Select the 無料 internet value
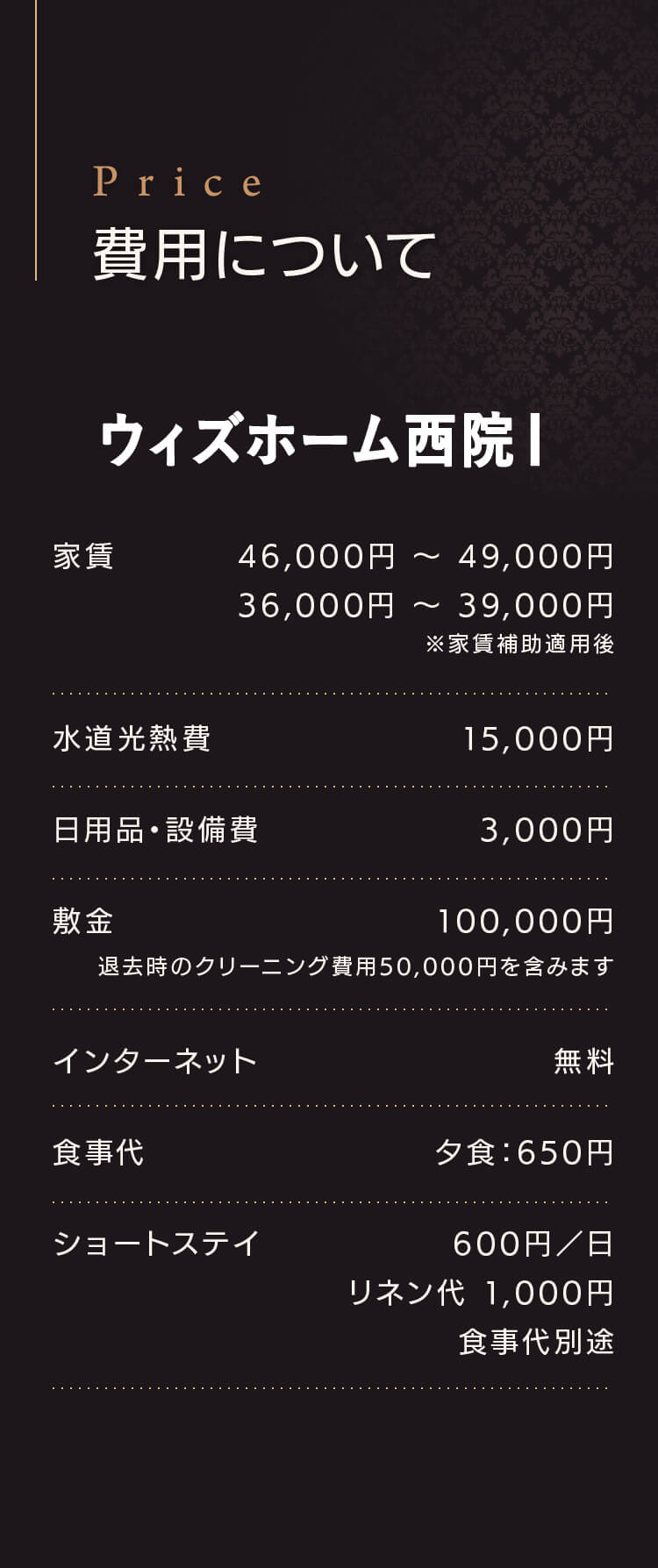 coord(583,1062)
